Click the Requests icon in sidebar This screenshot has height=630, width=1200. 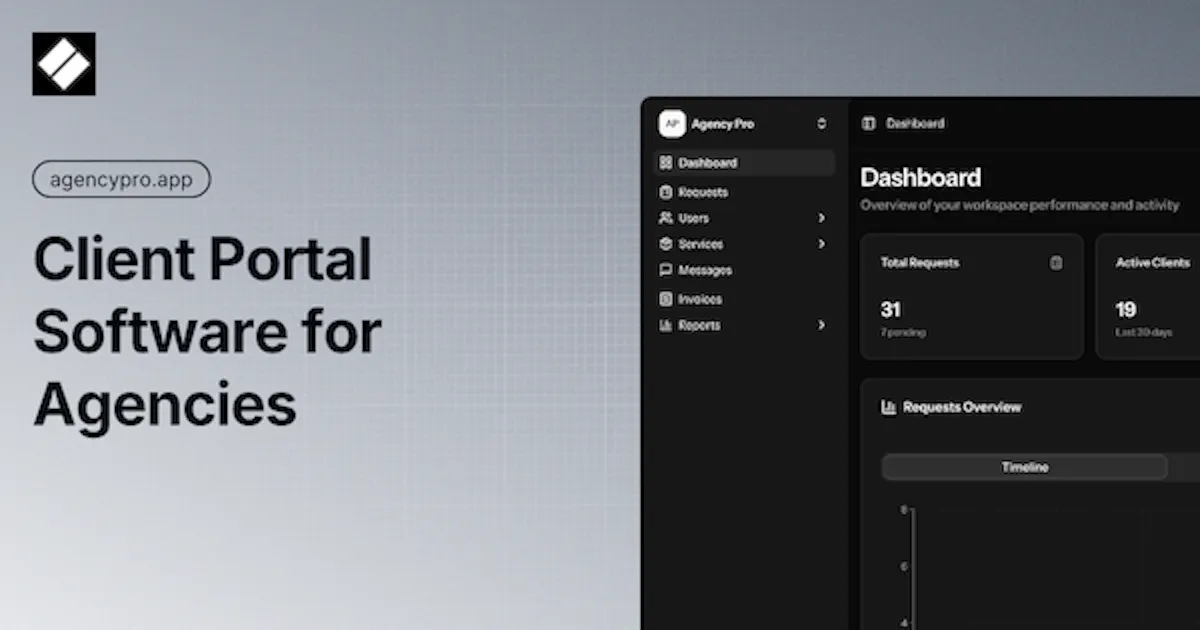(x=666, y=192)
